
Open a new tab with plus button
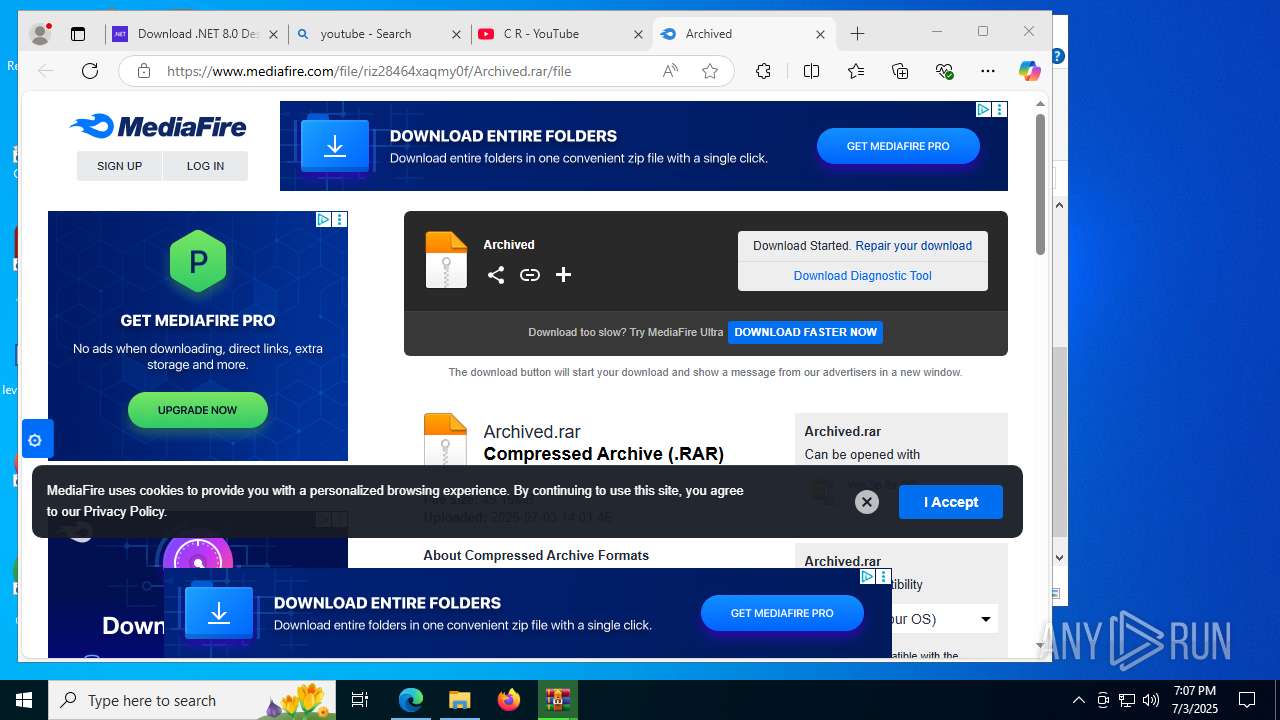click(857, 34)
